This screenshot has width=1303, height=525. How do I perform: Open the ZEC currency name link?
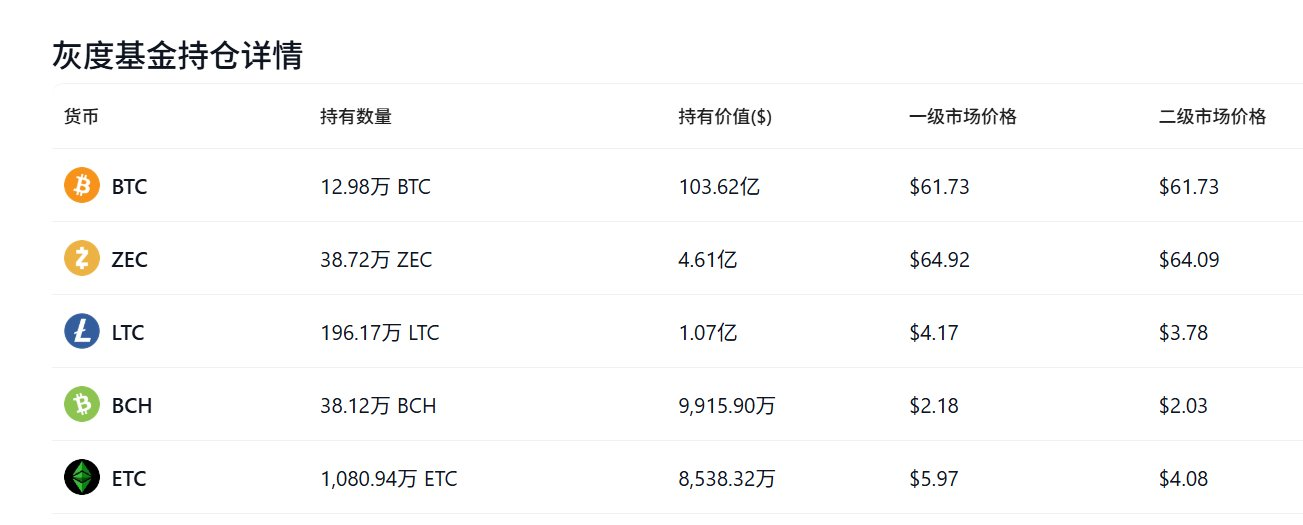(x=129, y=260)
